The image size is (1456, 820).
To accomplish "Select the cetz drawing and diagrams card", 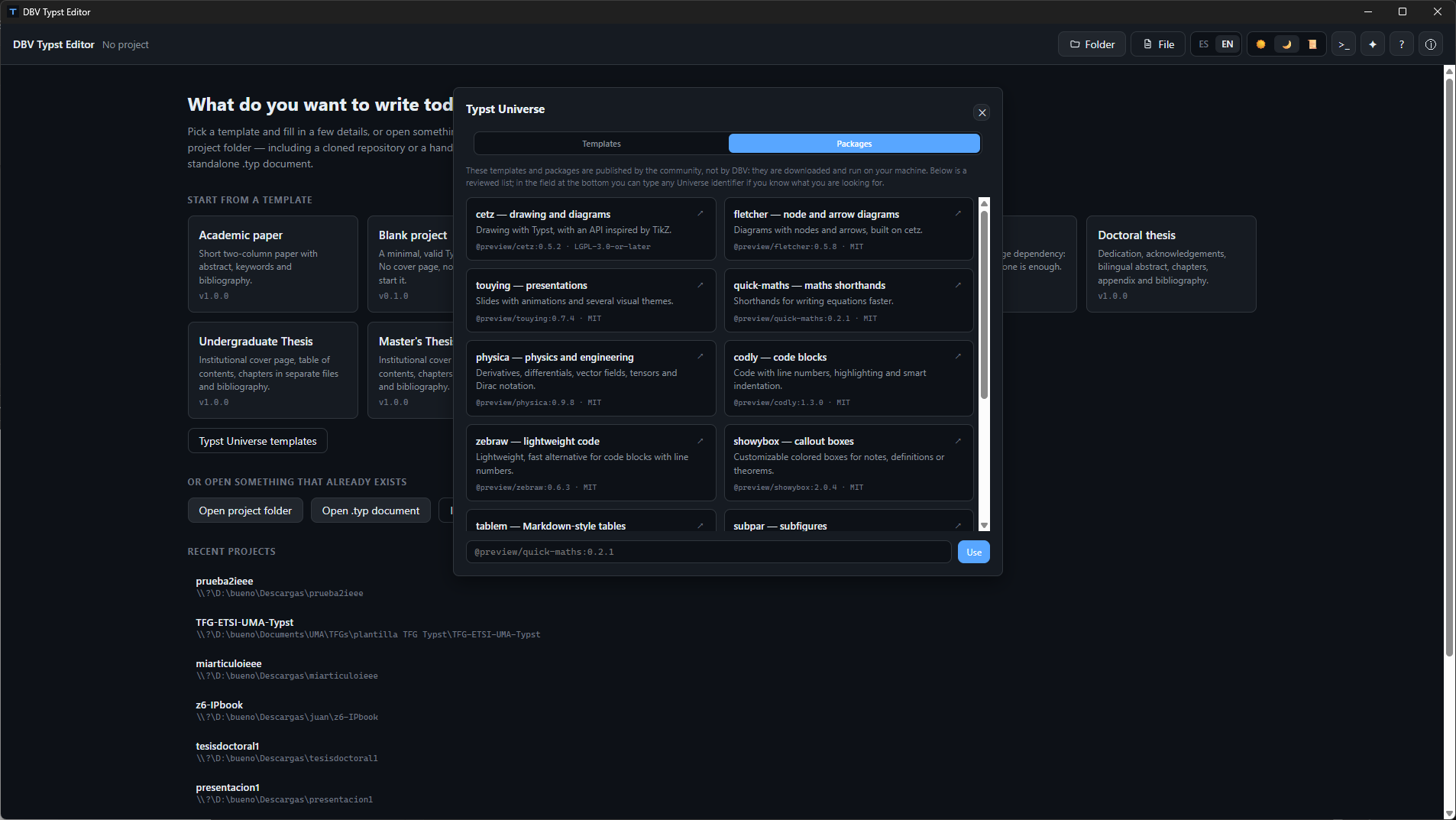I will click(590, 229).
